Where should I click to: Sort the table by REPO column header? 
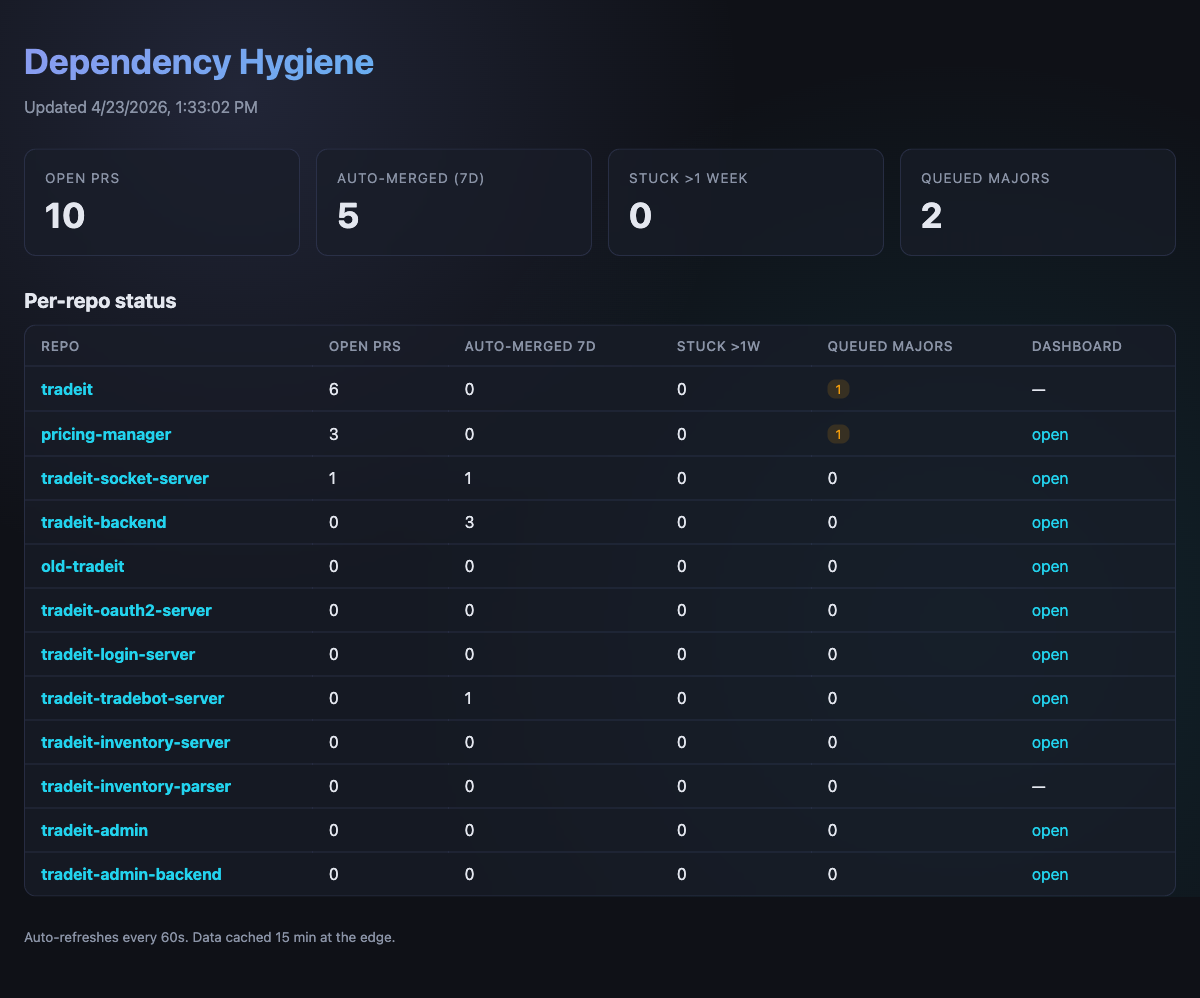click(x=59, y=346)
